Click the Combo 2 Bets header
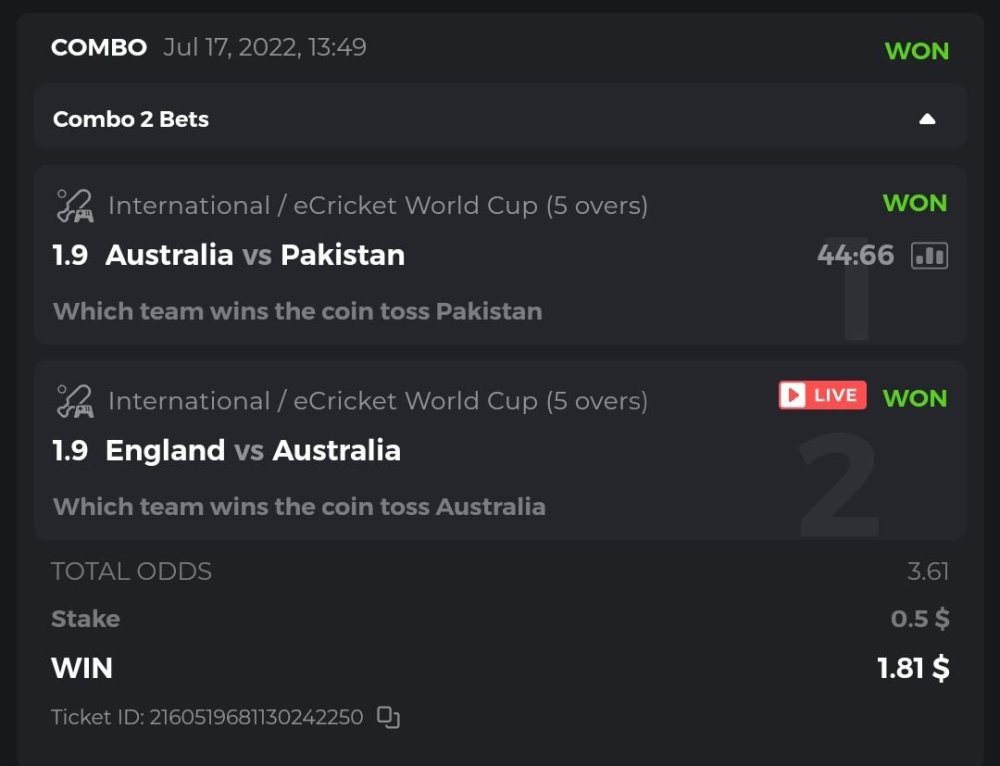 pyautogui.click(x=131, y=119)
